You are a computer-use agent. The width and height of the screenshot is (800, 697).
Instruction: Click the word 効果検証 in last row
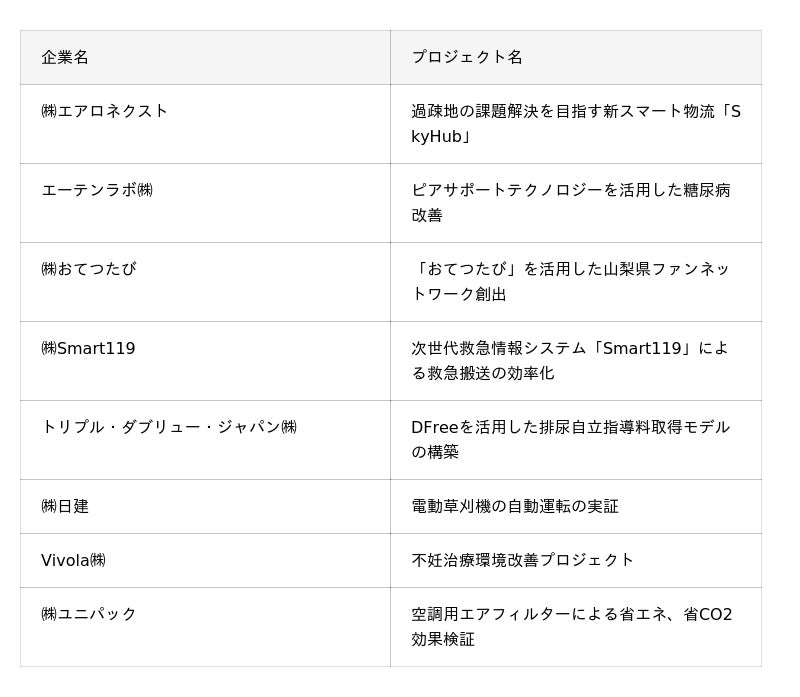[x=443, y=639]
